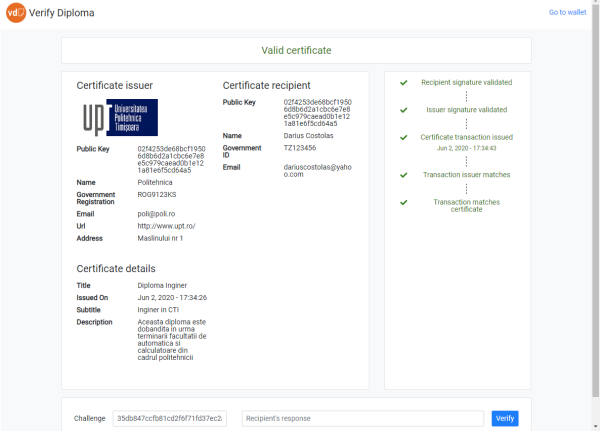Select address Maslinului nr 1
The width and height of the screenshot is (602, 437).
[x=160, y=238]
